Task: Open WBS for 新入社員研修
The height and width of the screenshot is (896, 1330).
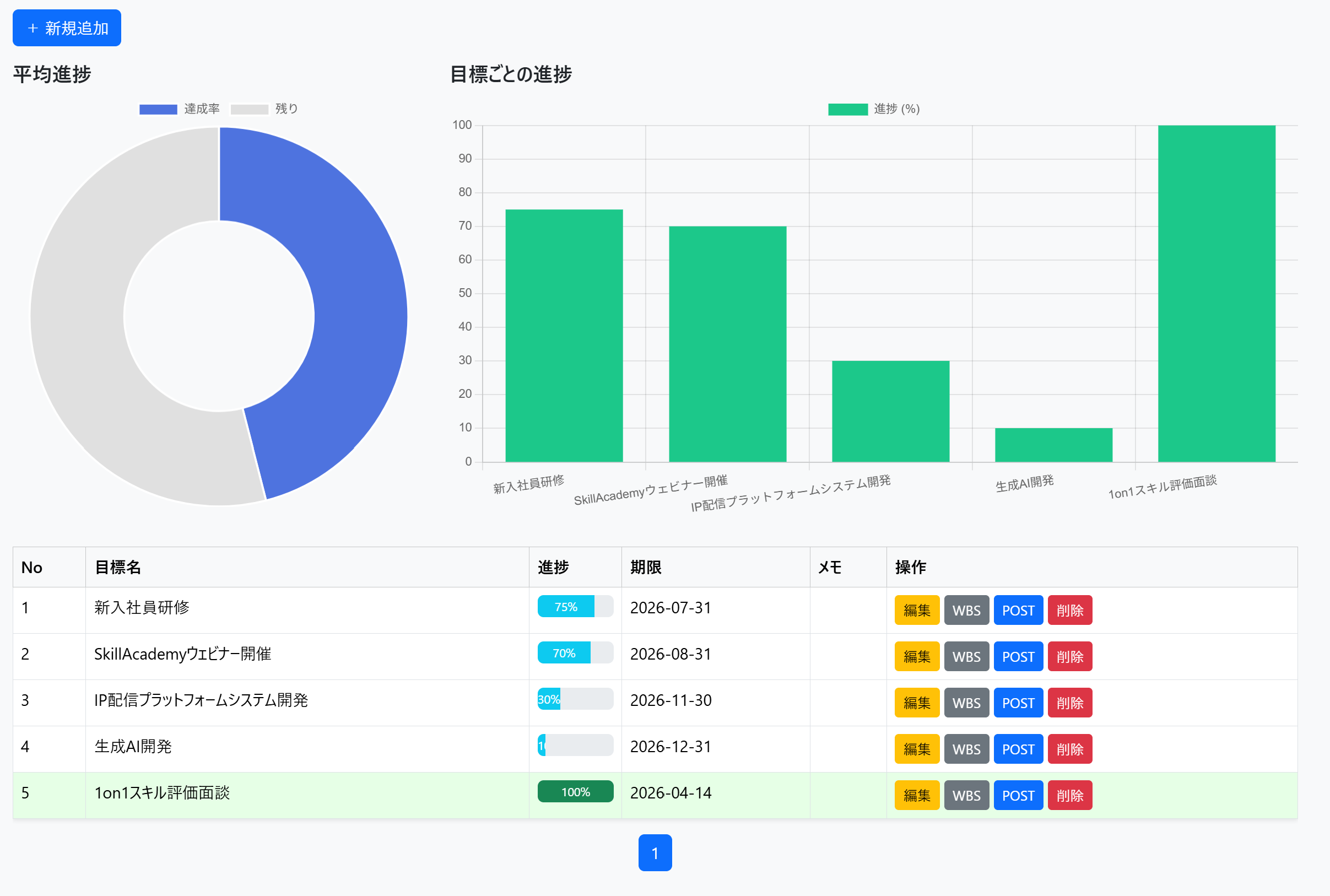Action: pyautogui.click(x=966, y=609)
